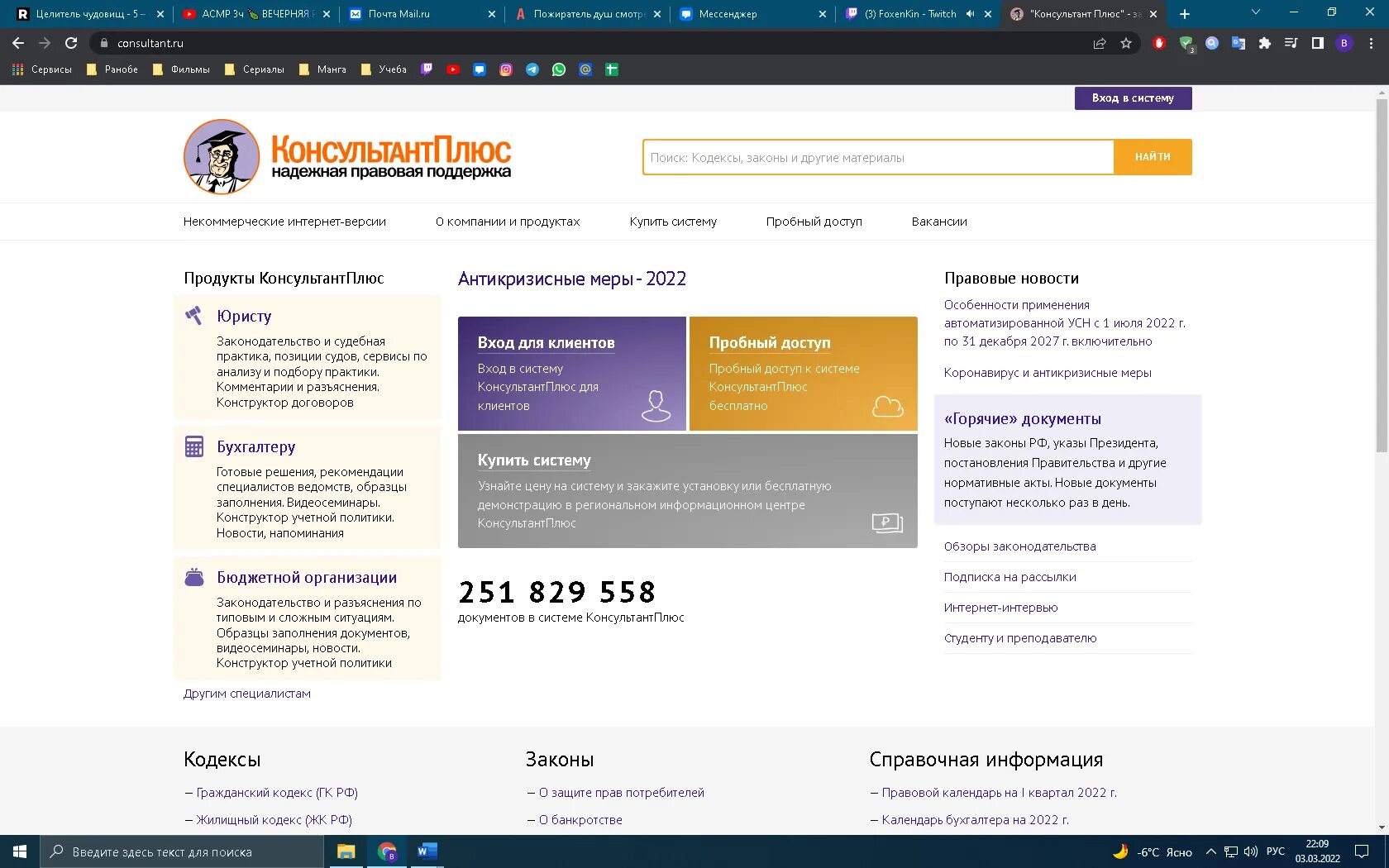Screen dimensions: 1389x868
Task: Open Некоммерческие интернет-версии menu item
Action: pyautogui.click(x=284, y=222)
